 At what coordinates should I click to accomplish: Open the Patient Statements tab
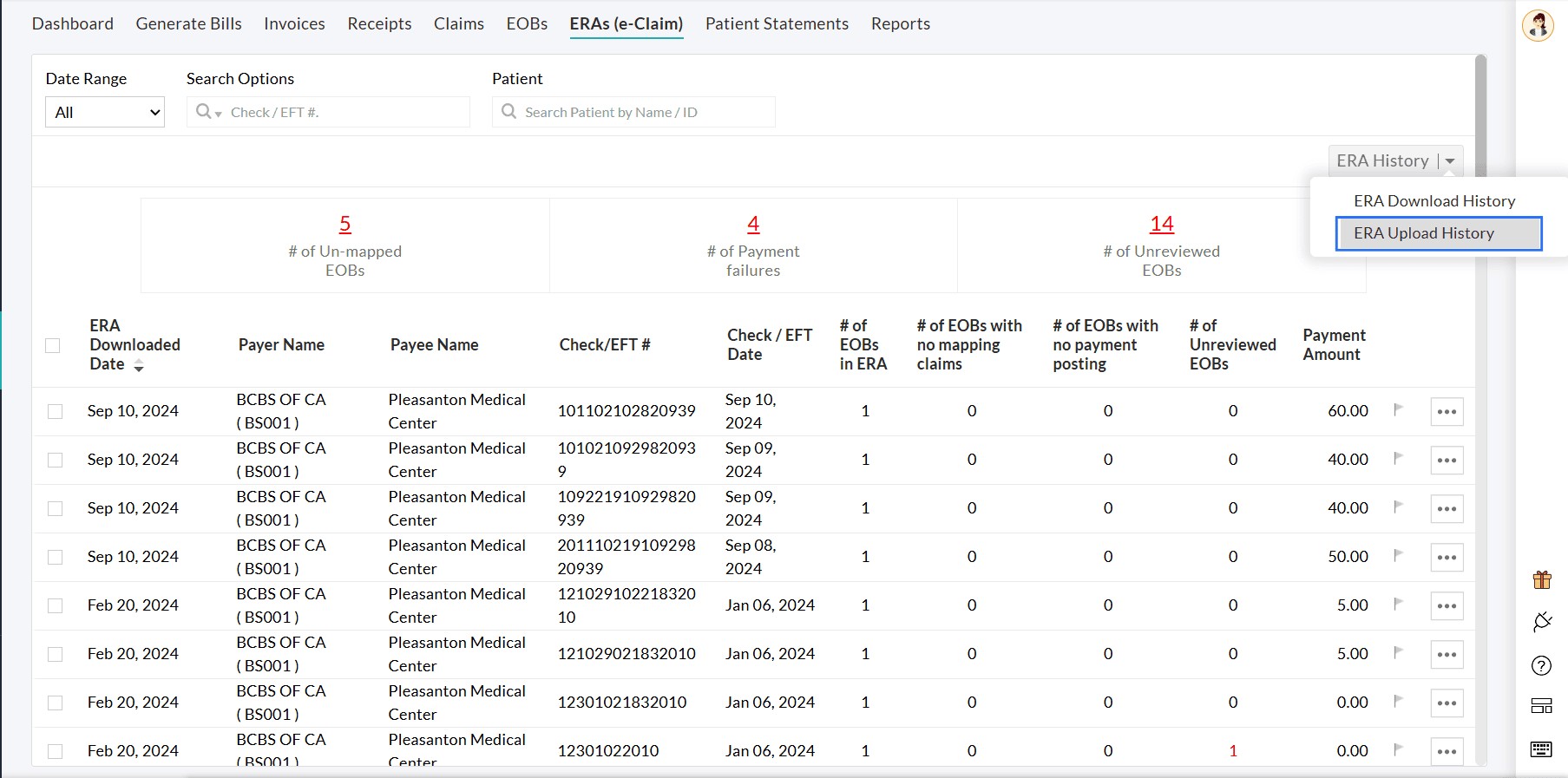pos(777,23)
